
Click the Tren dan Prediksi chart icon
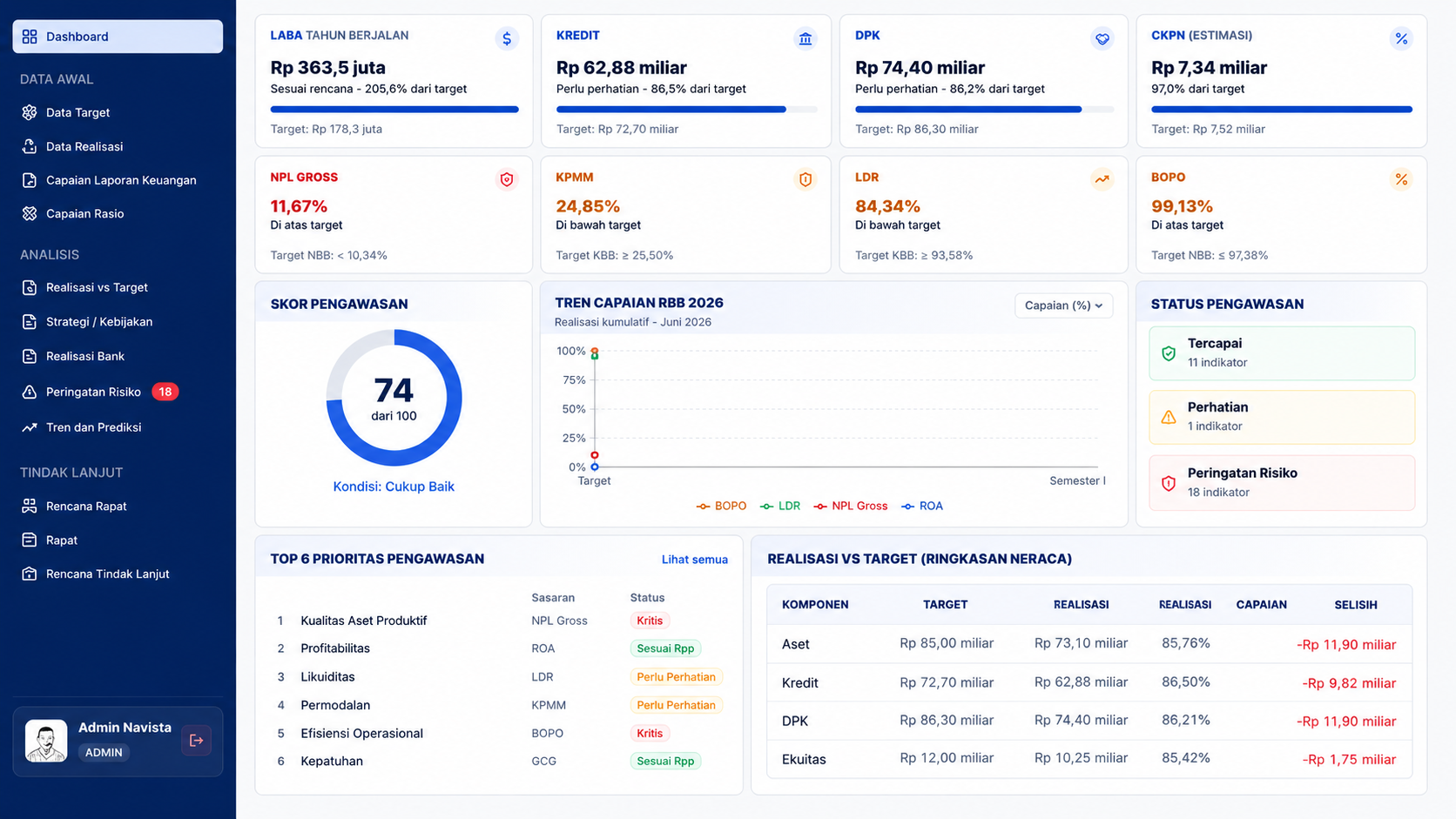(30, 427)
